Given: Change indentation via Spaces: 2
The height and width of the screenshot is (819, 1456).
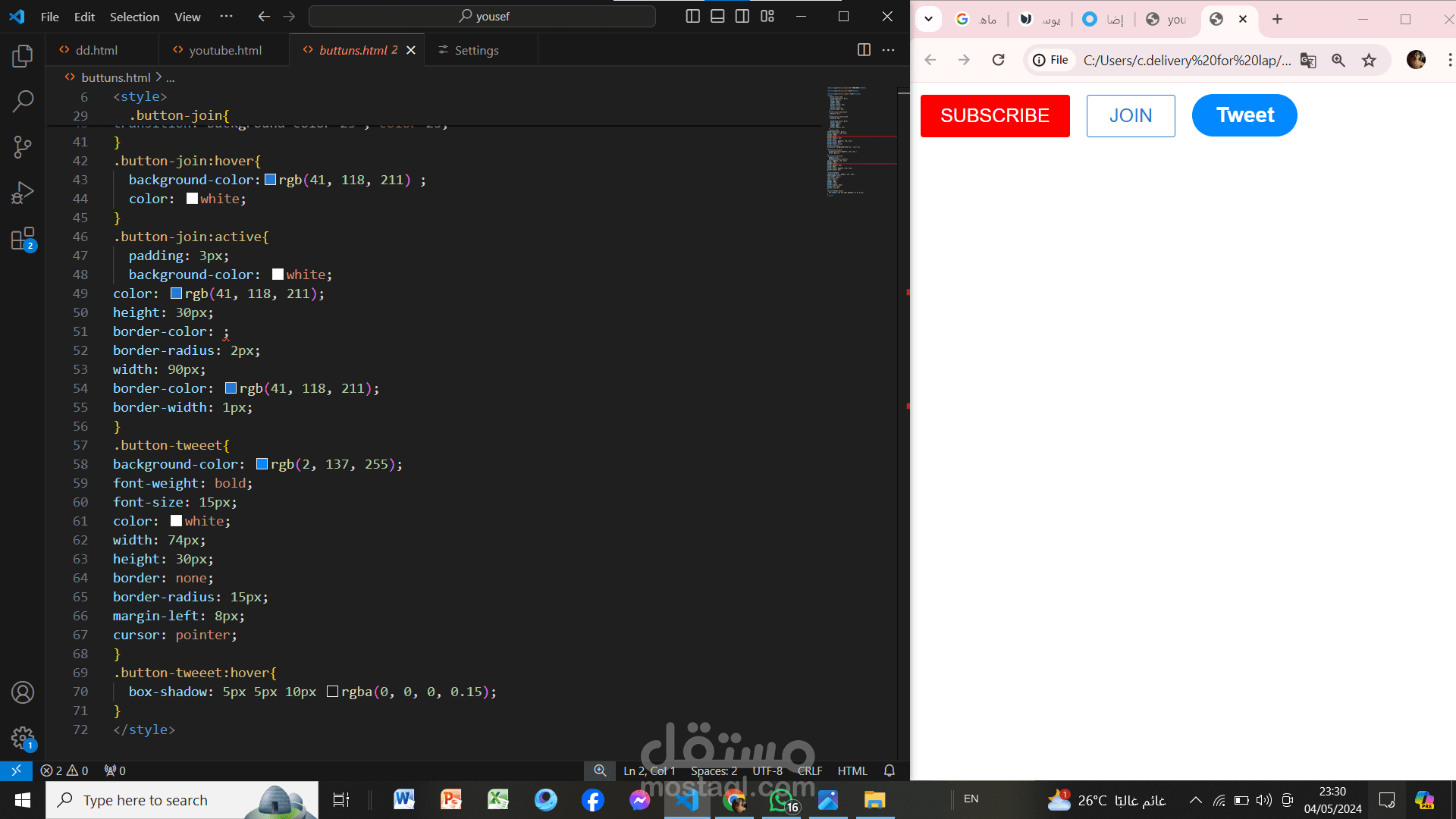Looking at the screenshot, I should pos(714,770).
